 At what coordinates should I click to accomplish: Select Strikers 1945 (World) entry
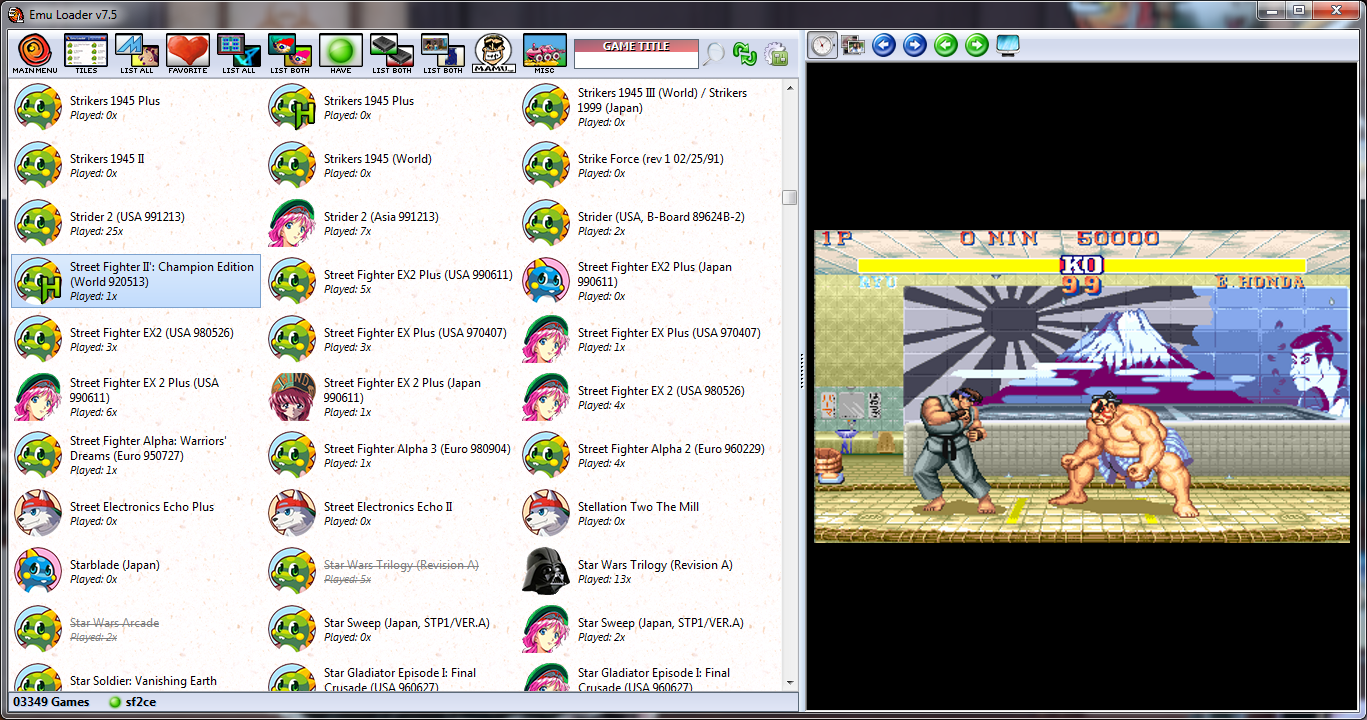point(390,166)
